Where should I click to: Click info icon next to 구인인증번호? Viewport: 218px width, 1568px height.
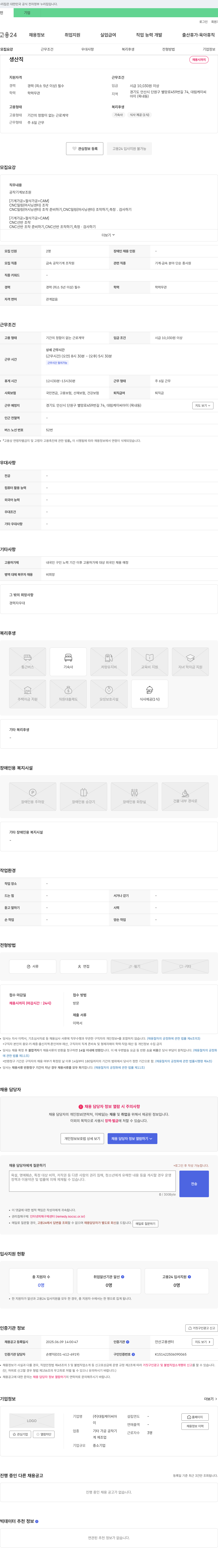click(133, 1354)
